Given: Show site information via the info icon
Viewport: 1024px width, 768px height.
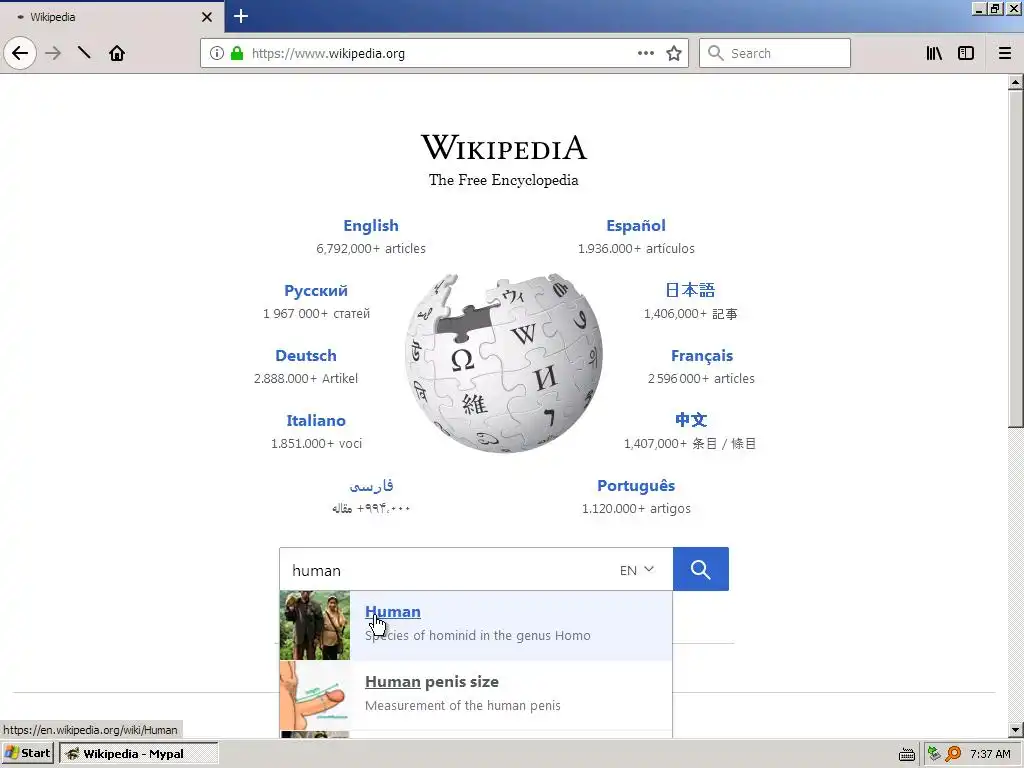Looking at the screenshot, I should pos(217,53).
